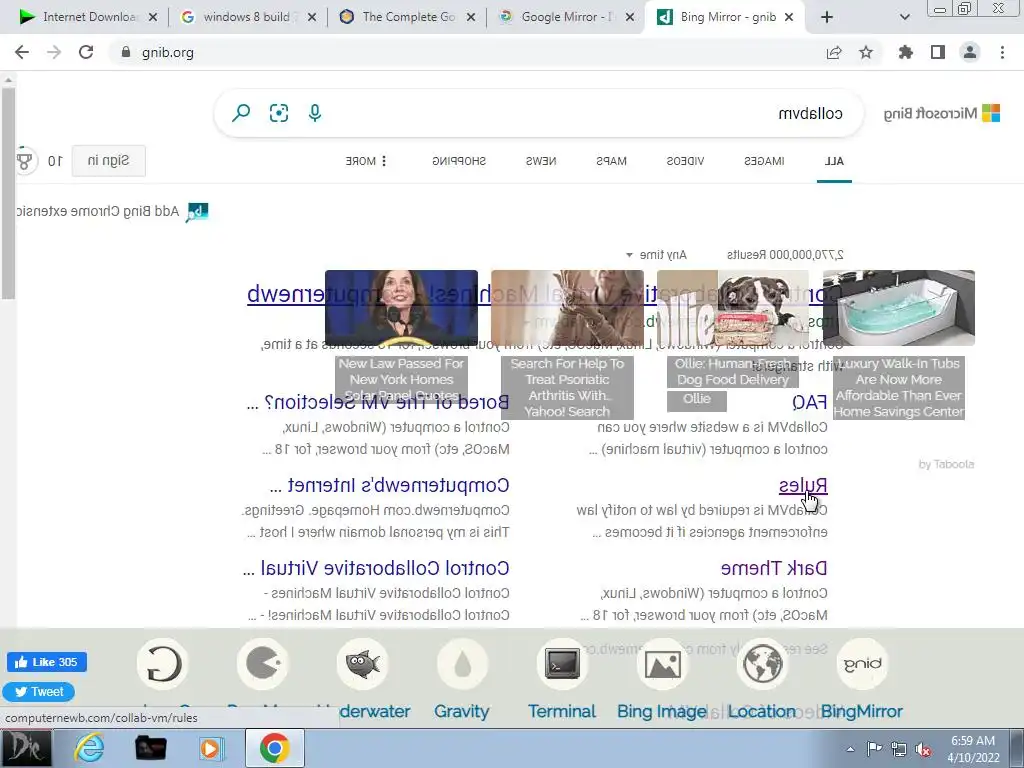The width and height of the screenshot is (1024, 768).
Task: Click the mirrored Sign in button
Action: click(x=108, y=161)
